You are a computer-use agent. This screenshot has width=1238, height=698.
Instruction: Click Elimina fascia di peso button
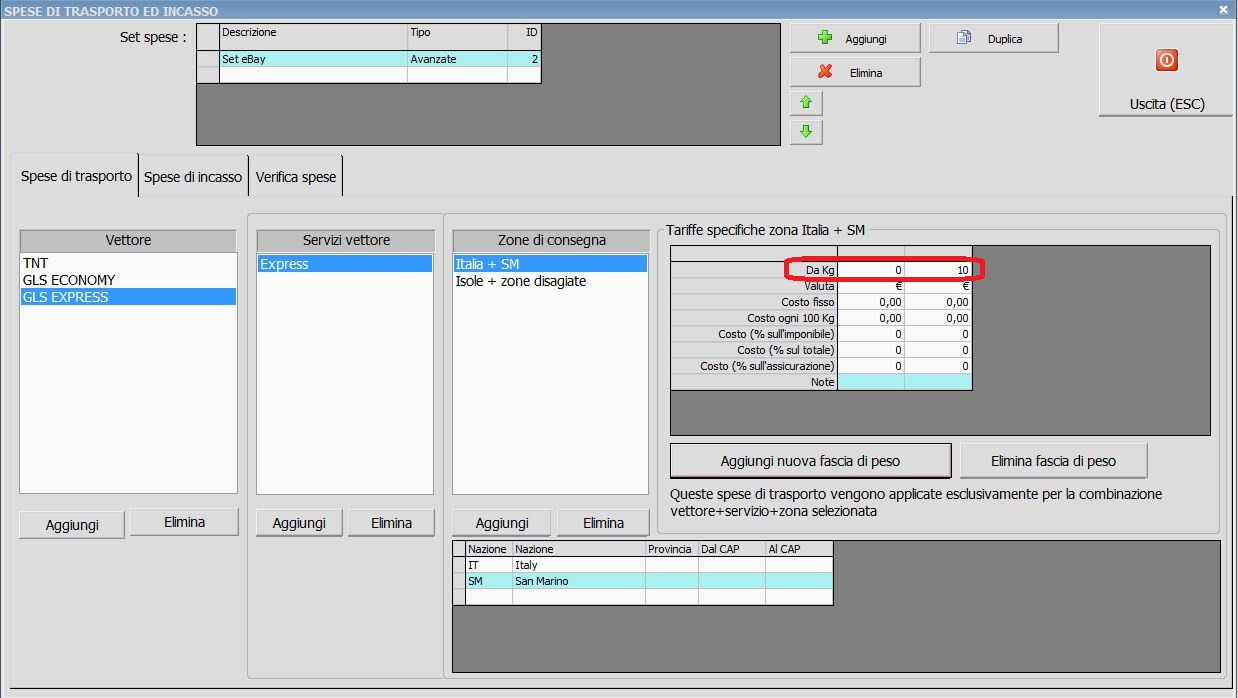(x=1053, y=461)
